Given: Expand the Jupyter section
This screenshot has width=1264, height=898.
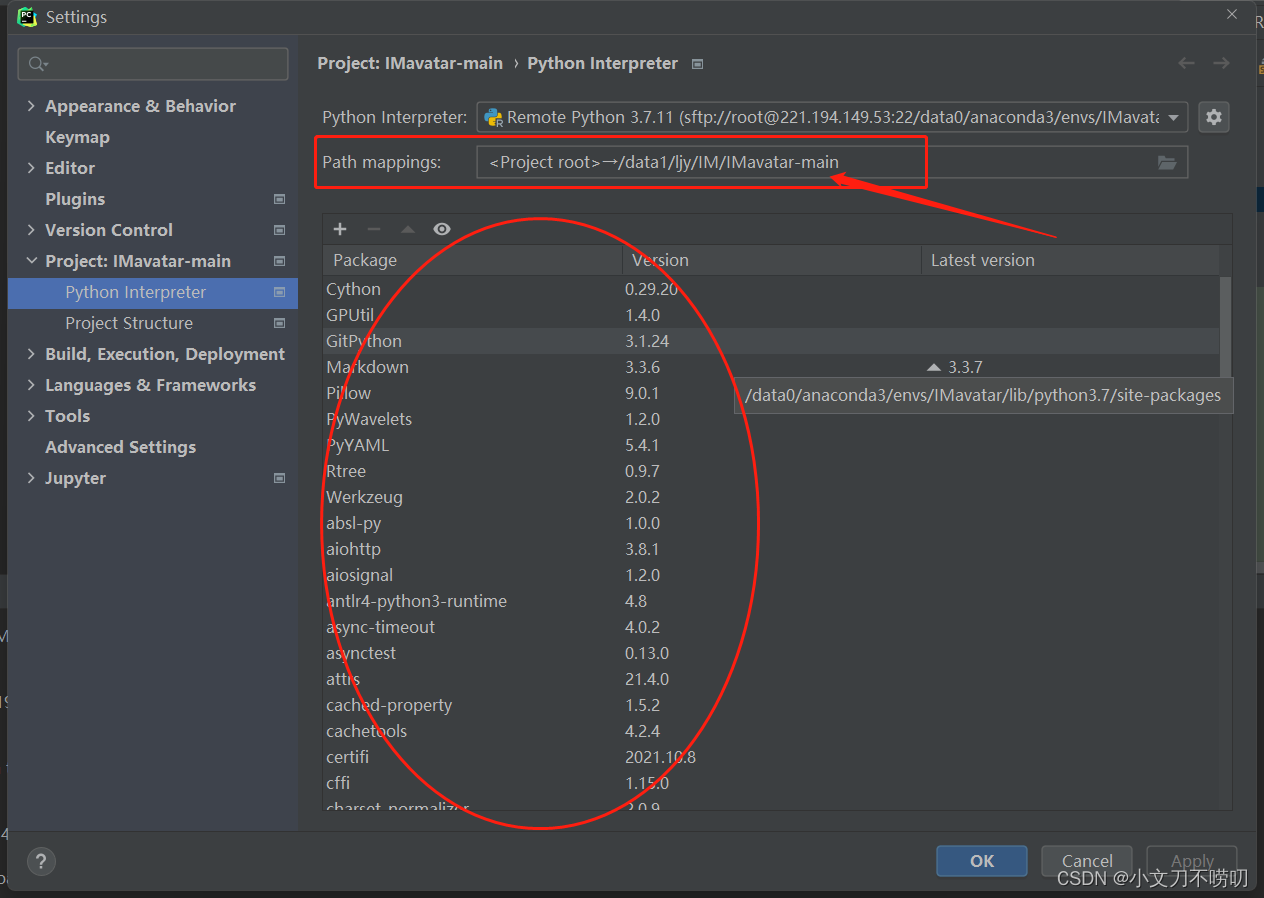Looking at the screenshot, I should point(31,478).
